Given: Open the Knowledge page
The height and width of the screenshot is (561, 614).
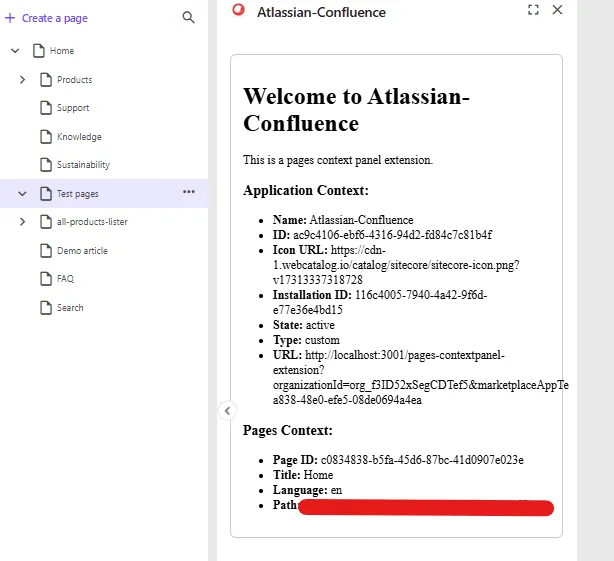Looking at the screenshot, I should pos(79,137).
